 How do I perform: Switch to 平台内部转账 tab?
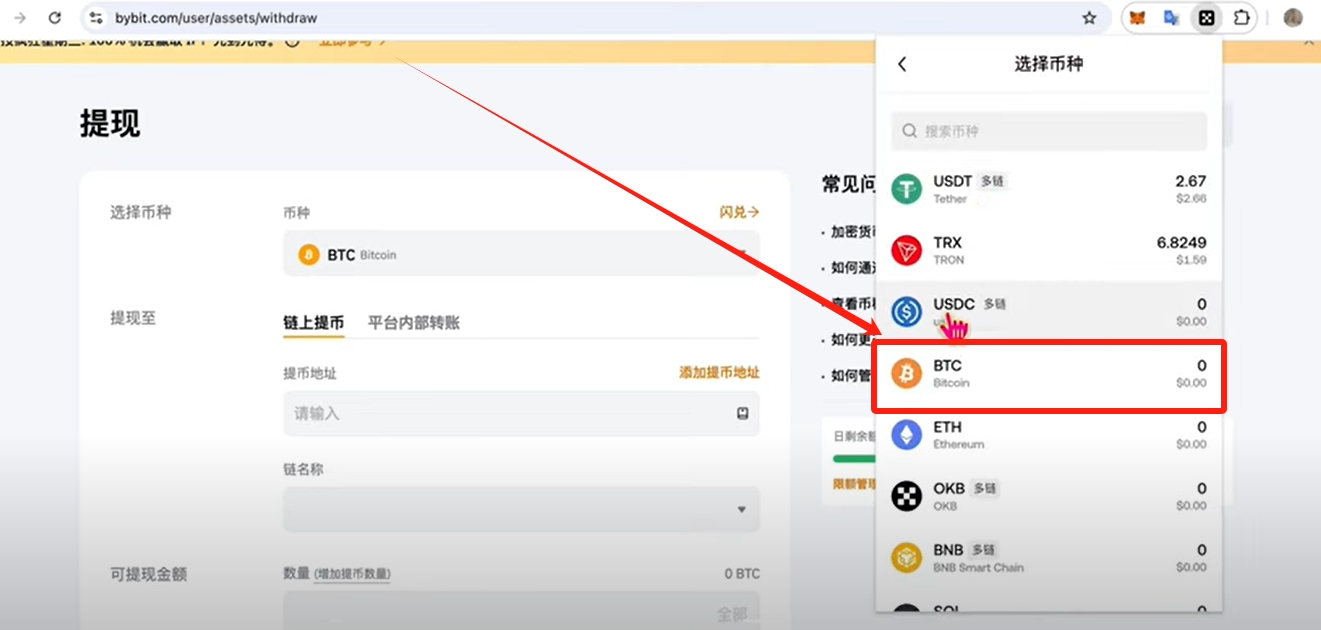[414, 322]
